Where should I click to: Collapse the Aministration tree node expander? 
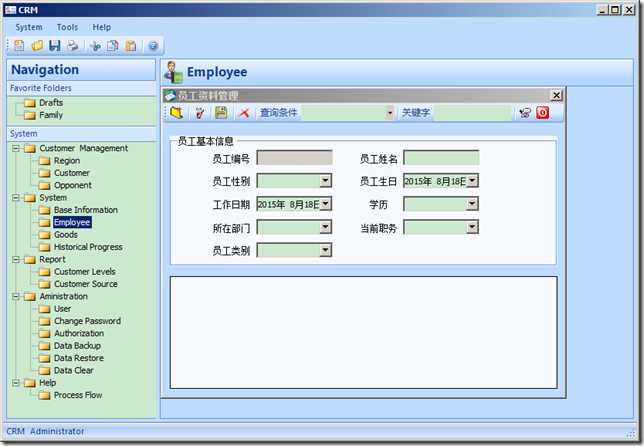(16, 296)
